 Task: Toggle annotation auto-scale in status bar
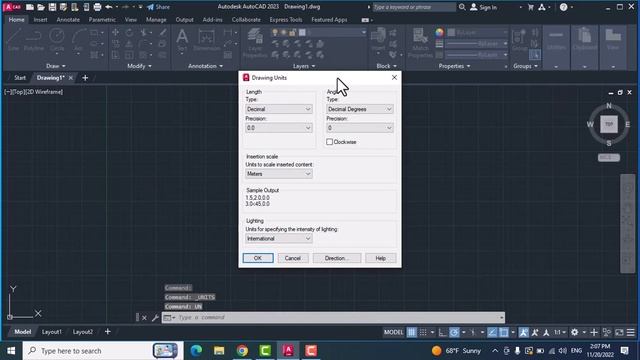(x=535, y=332)
